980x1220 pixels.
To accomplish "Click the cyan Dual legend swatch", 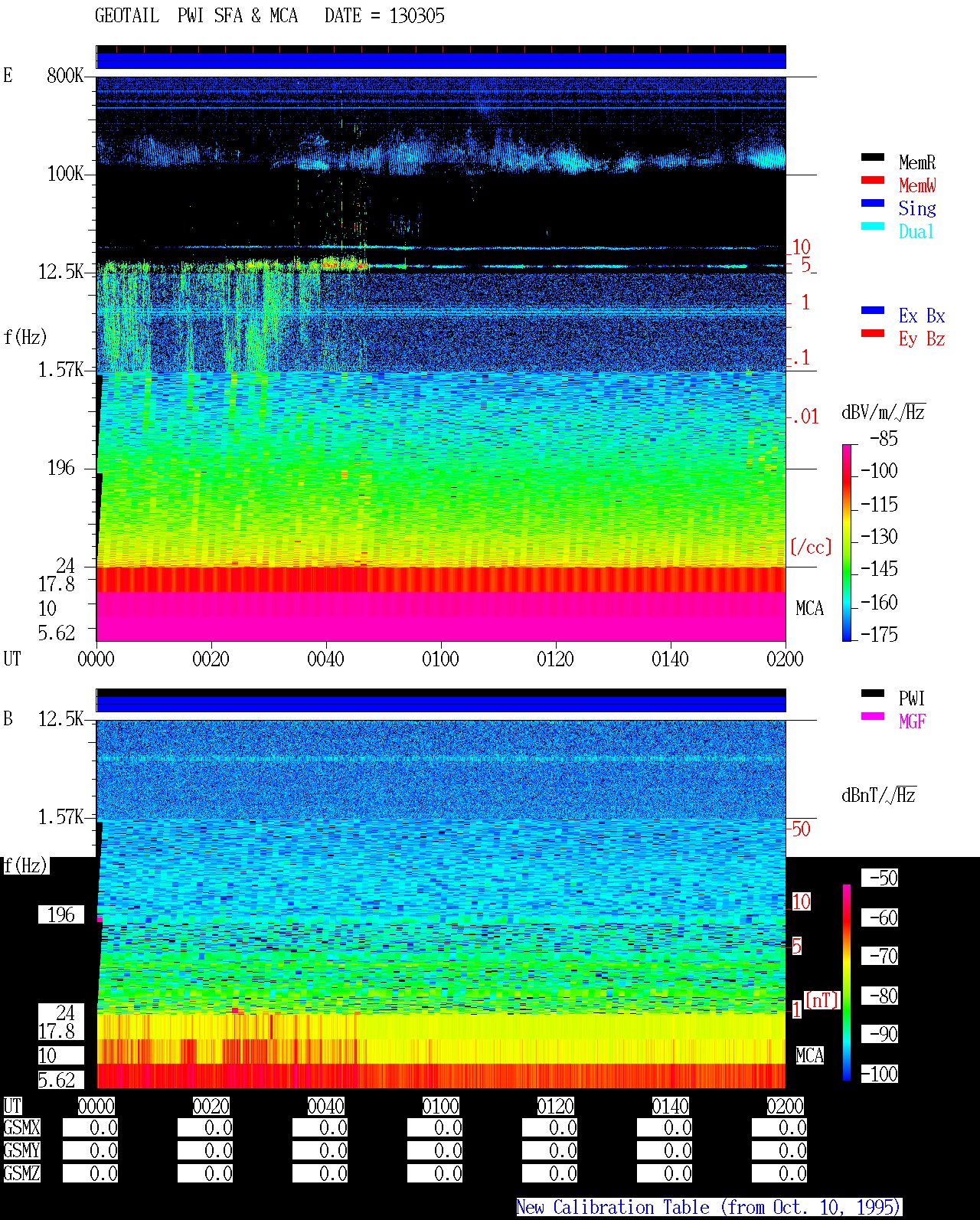I will point(873,227).
